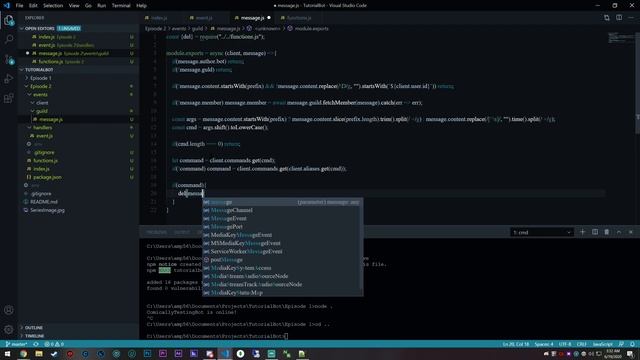Click the CRLF end-of-line setting

582,344
